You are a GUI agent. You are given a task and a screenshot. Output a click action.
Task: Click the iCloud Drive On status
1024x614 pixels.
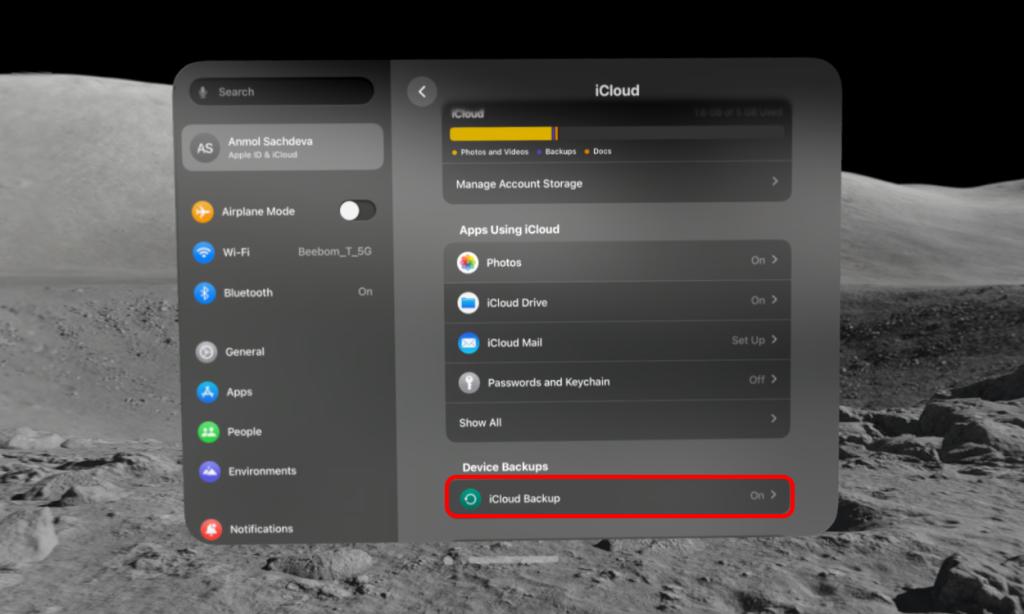[758, 300]
